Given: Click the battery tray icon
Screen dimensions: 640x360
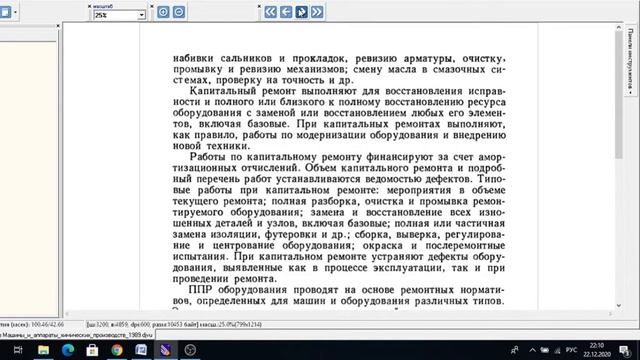Looking at the screenshot, I should tap(545, 350).
